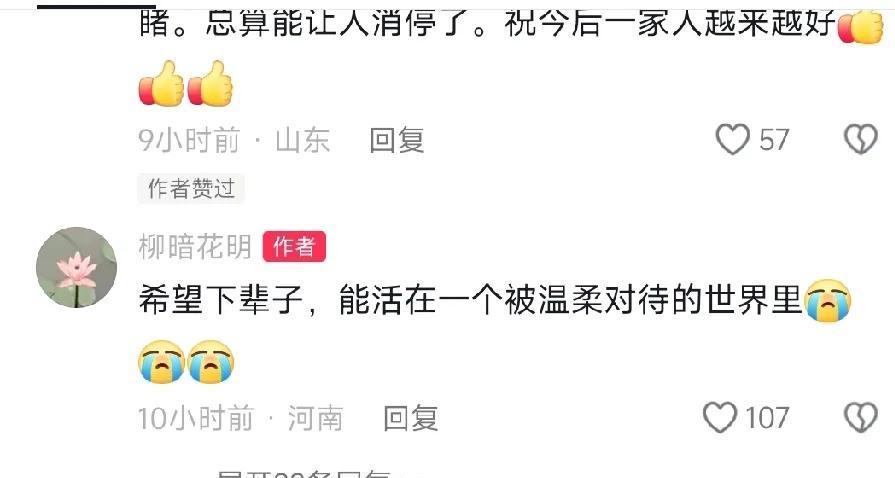Tap the 作者赞过 tag

[x=191, y=188]
